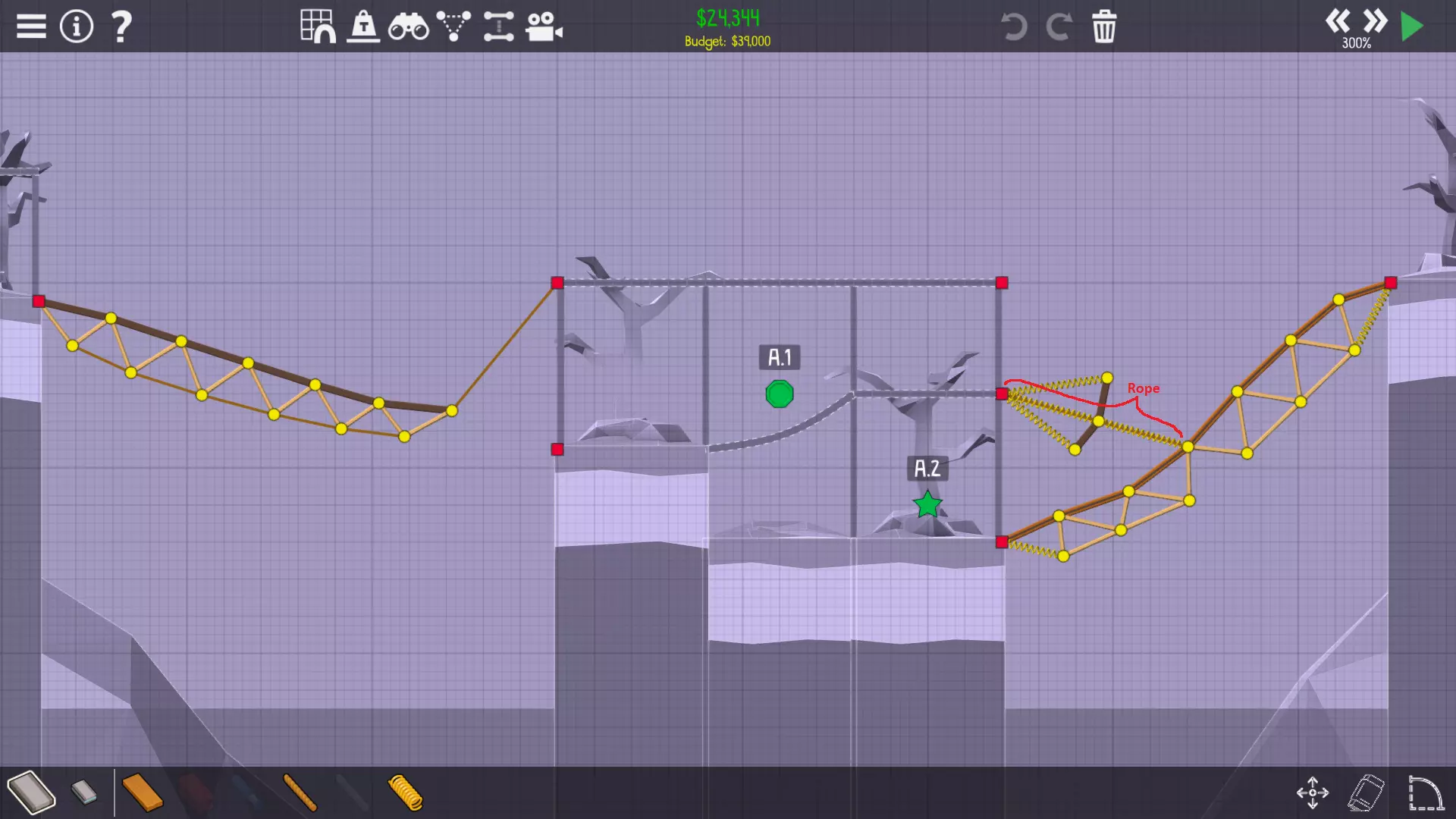Select the rope material
The width and height of the screenshot is (1456, 819).
coord(299,792)
